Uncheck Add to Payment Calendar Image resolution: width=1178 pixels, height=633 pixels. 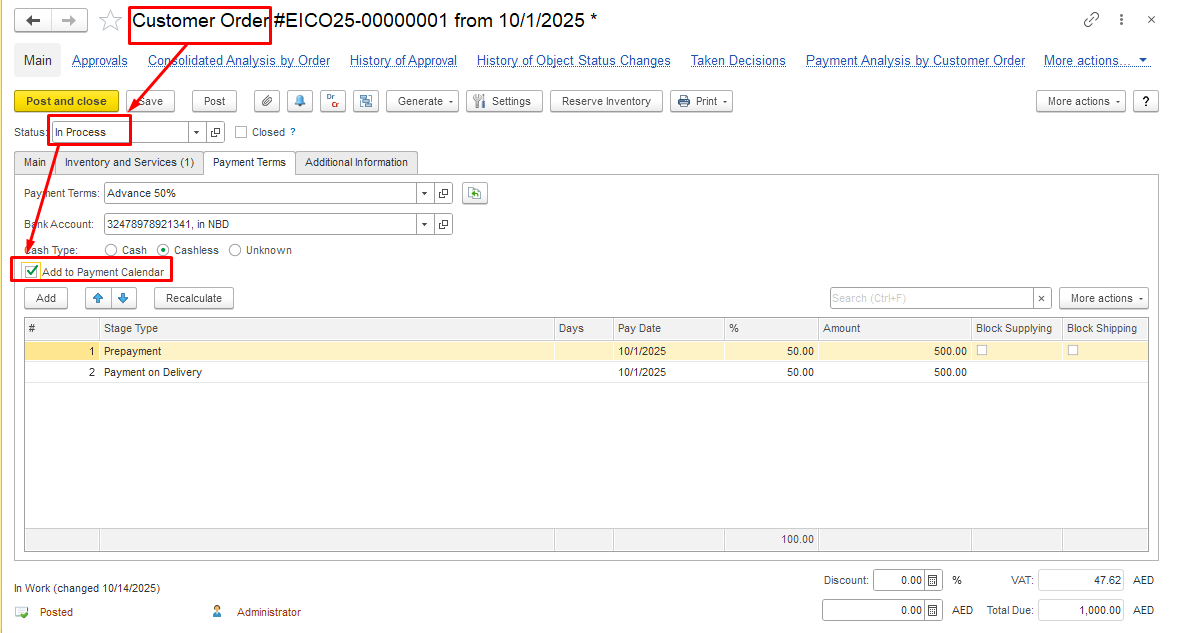click(x=32, y=271)
